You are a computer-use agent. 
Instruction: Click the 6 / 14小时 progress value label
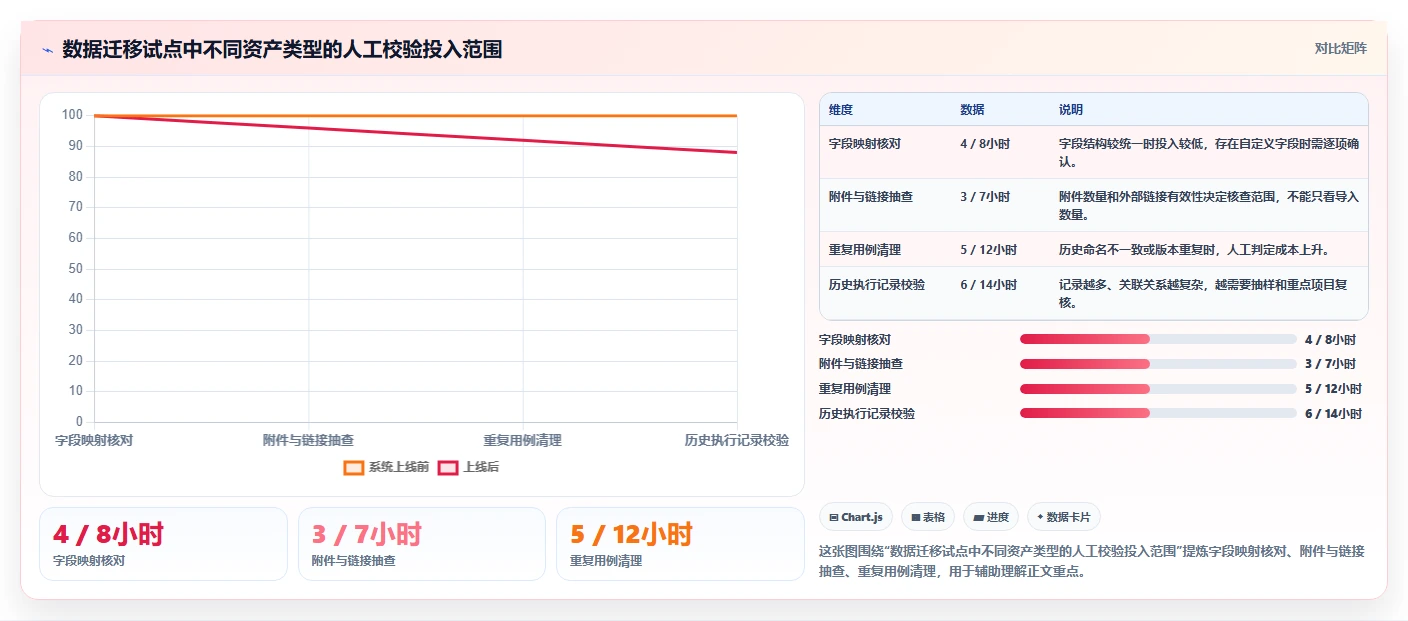point(1333,413)
